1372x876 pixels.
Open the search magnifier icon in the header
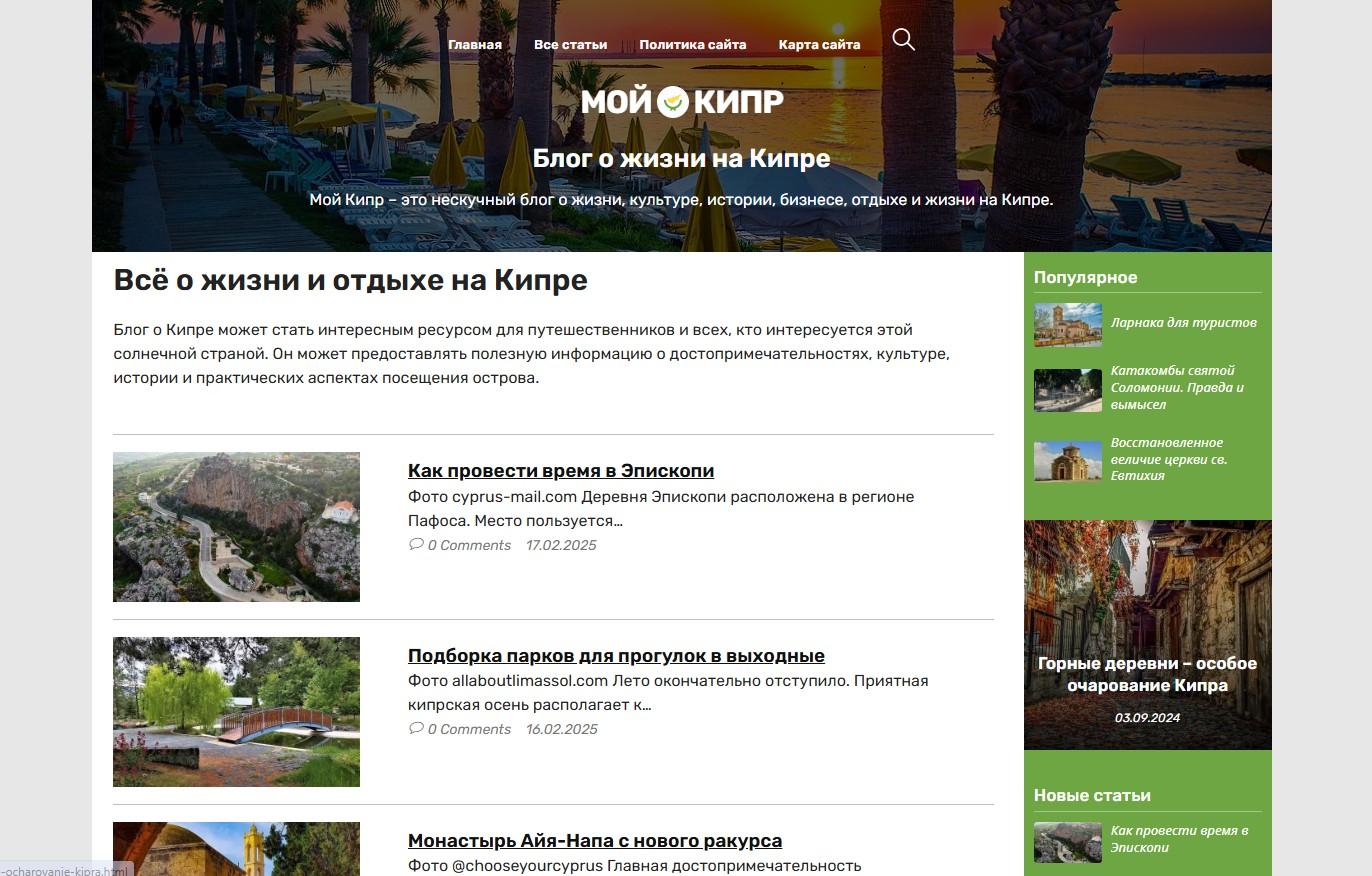click(x=904, y=40)
